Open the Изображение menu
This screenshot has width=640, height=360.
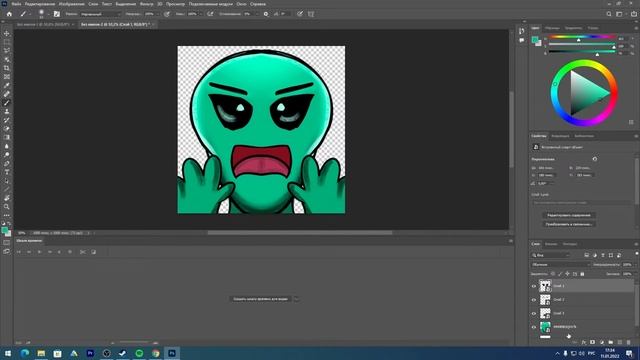[71, 4]
